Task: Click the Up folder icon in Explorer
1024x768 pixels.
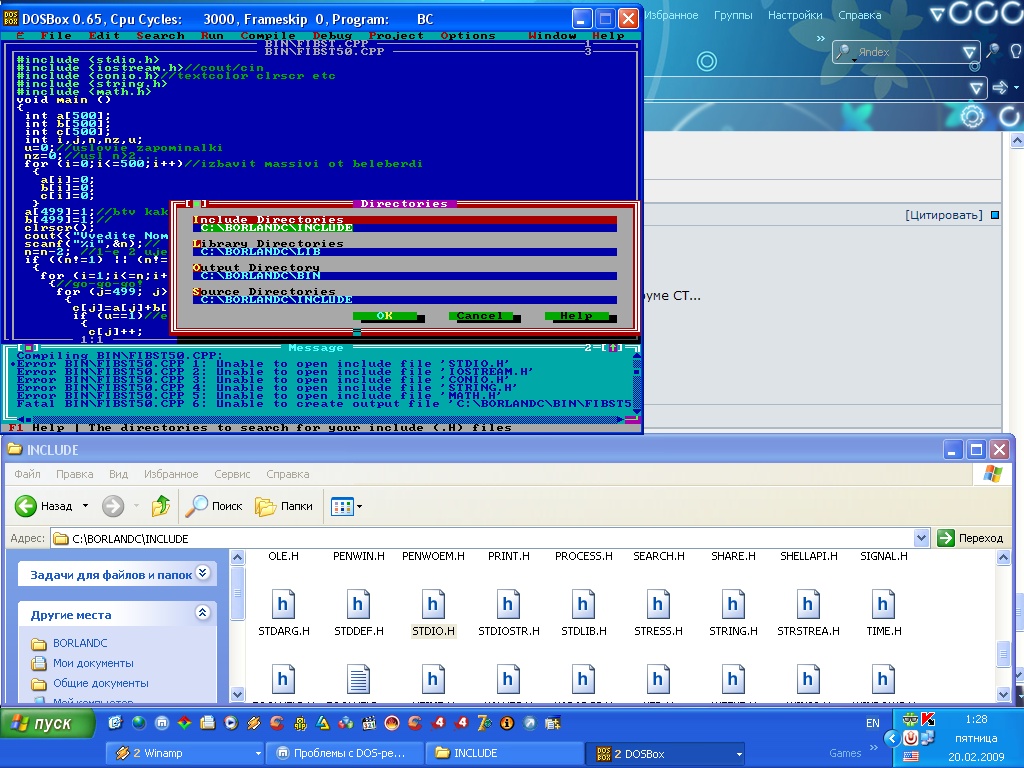Action: pos(160,506)
